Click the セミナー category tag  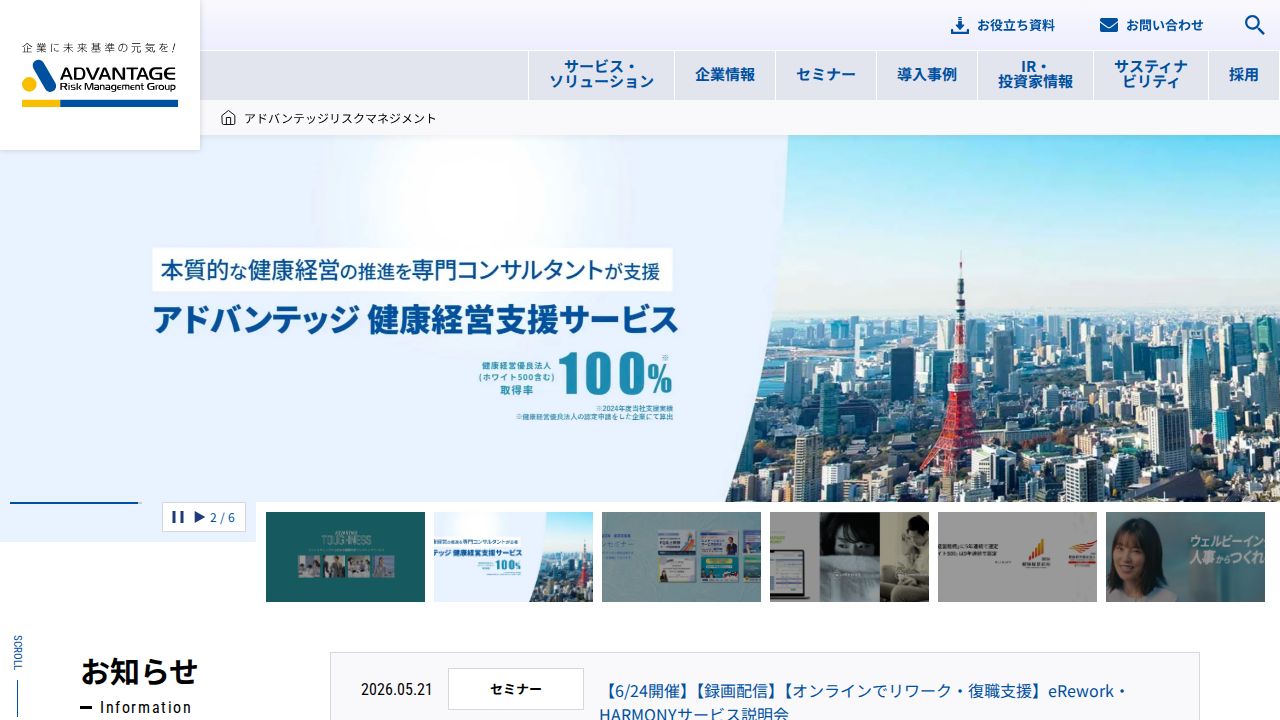[516, 689]
